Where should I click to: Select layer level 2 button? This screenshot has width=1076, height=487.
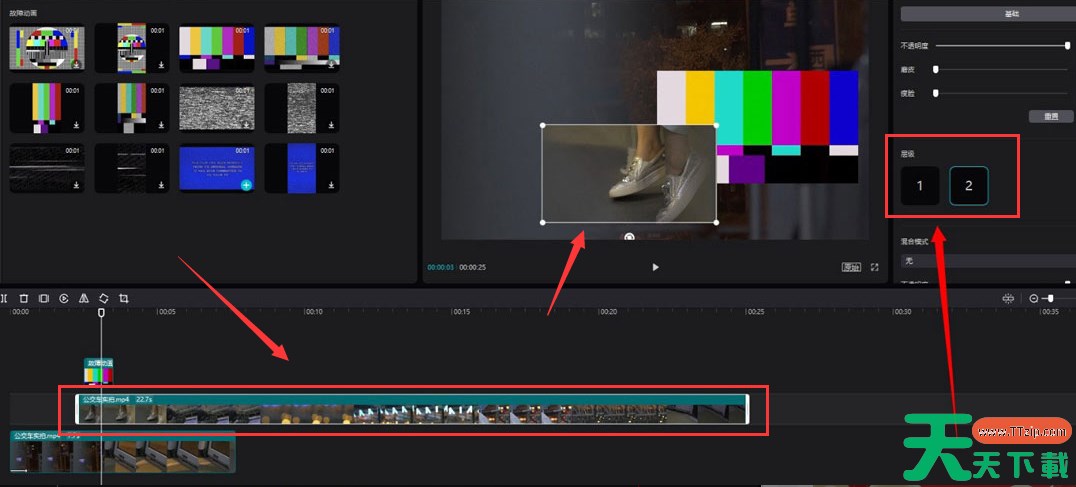tap(969, 186)
